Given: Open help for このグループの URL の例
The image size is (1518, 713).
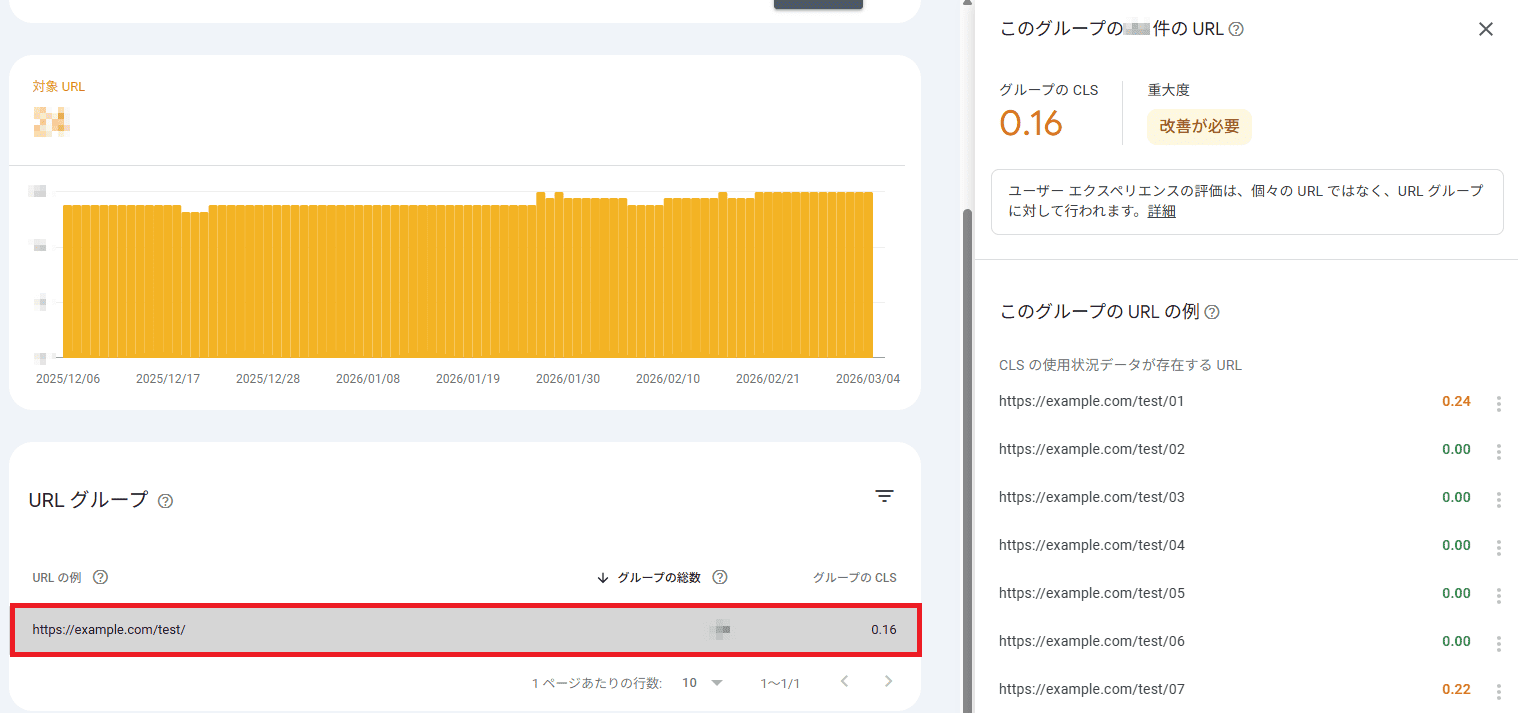Looking at the screenshot, I should coord(1212,312).
